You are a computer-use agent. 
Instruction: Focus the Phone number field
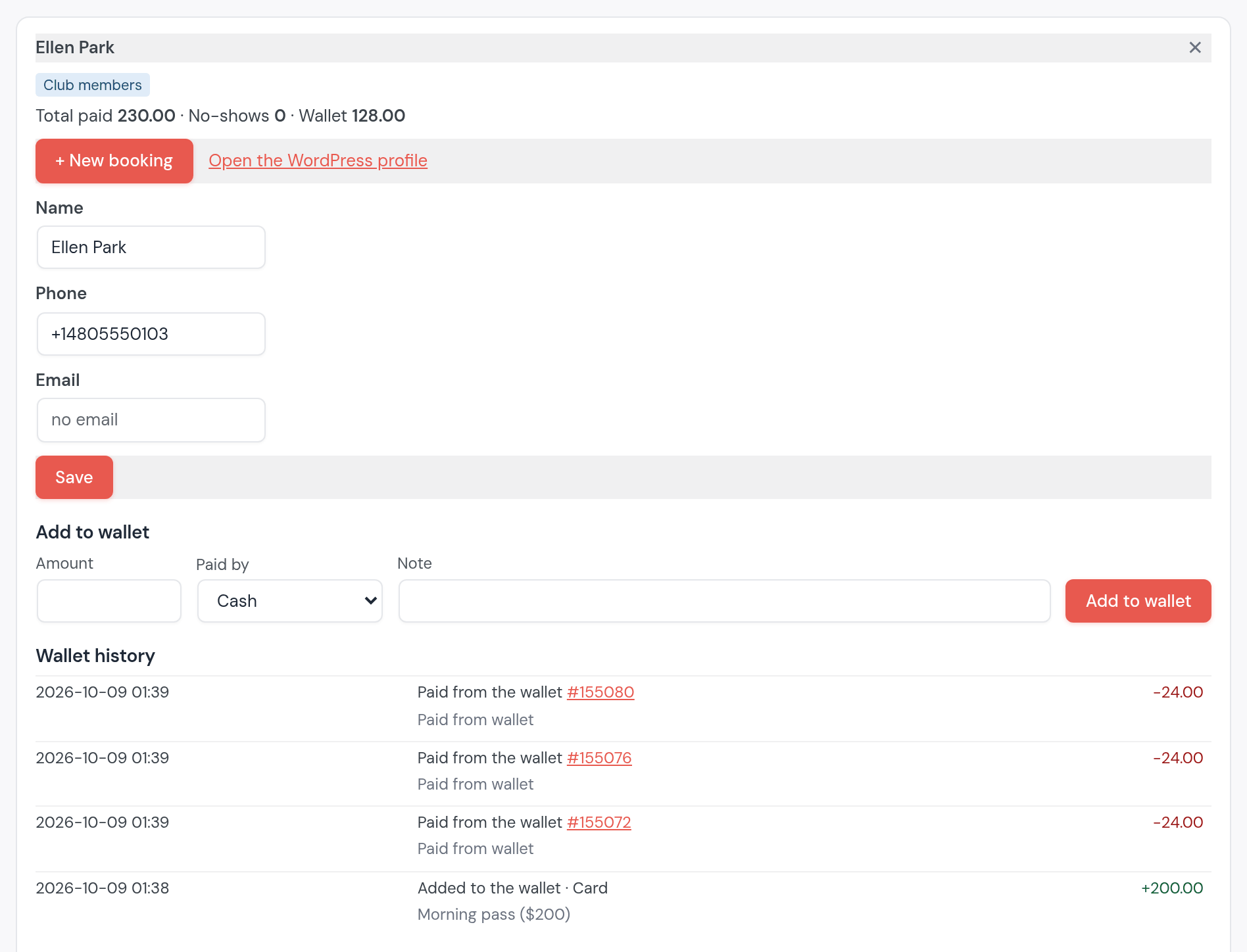(151, 334)
